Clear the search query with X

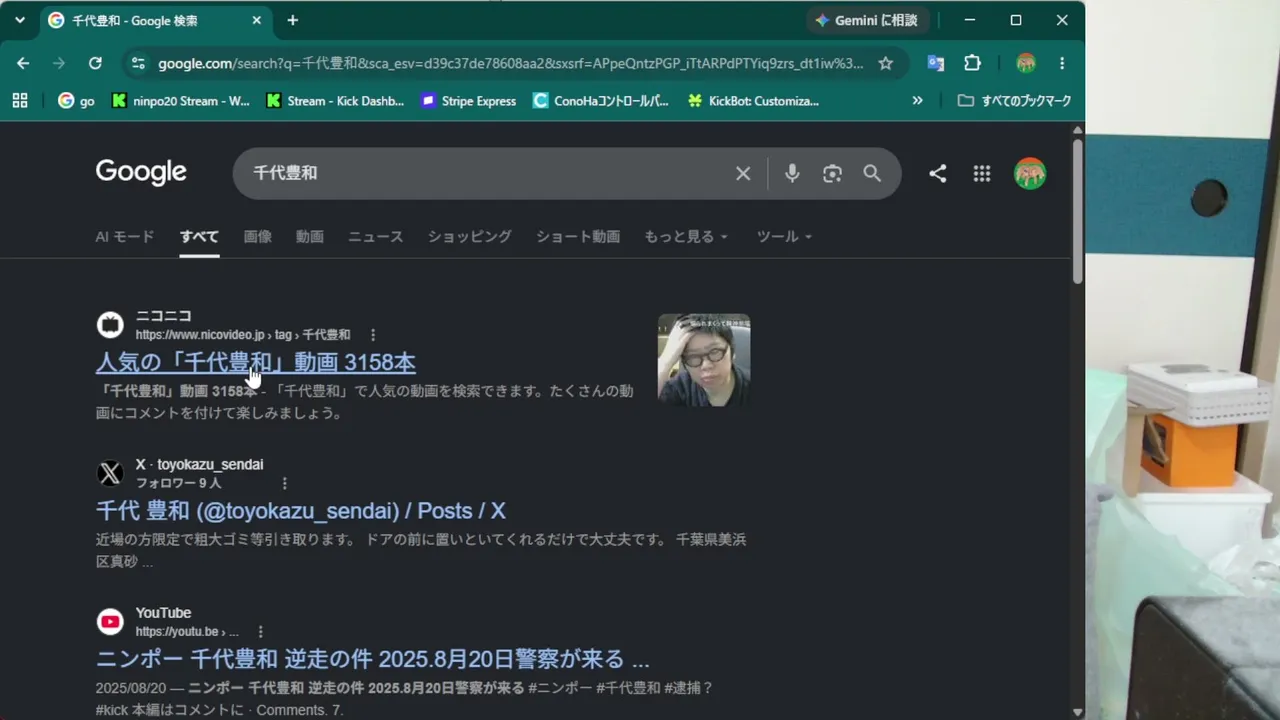click(743, 173)
